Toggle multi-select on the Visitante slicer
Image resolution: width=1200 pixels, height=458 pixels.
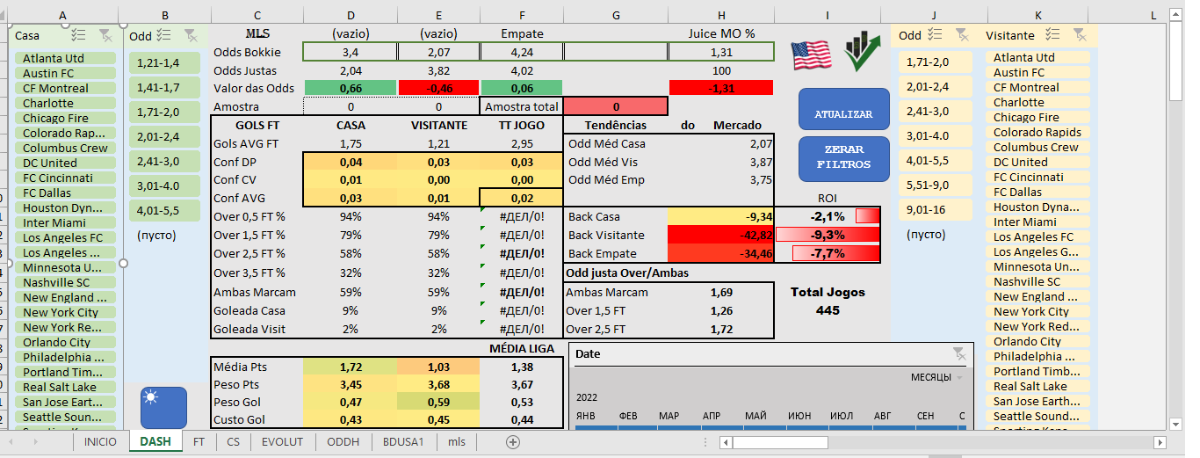1053,35
